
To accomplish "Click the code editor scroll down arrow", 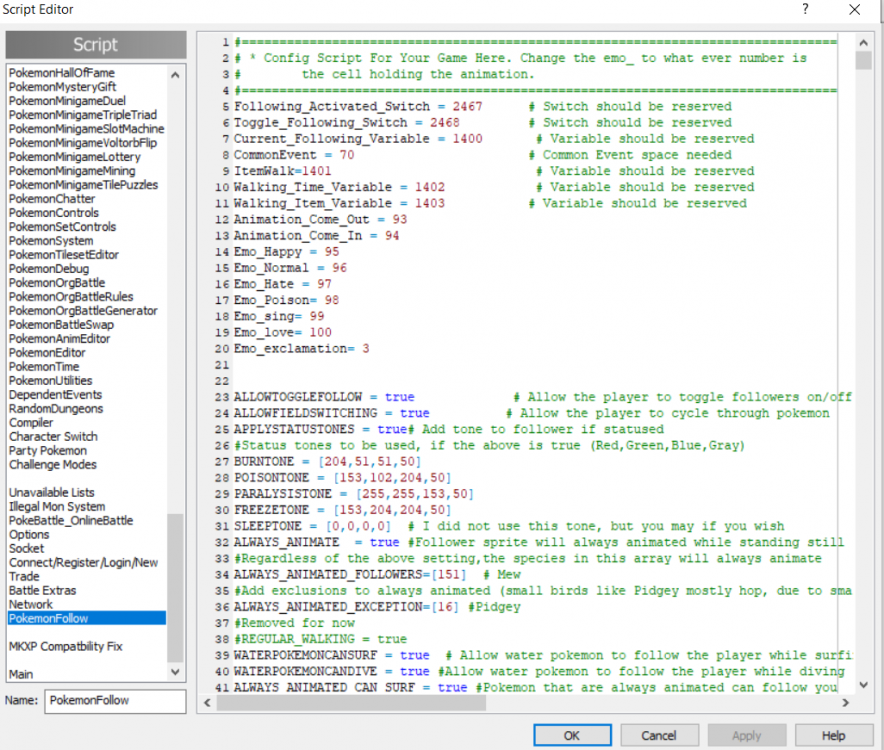I will point(863,685).
